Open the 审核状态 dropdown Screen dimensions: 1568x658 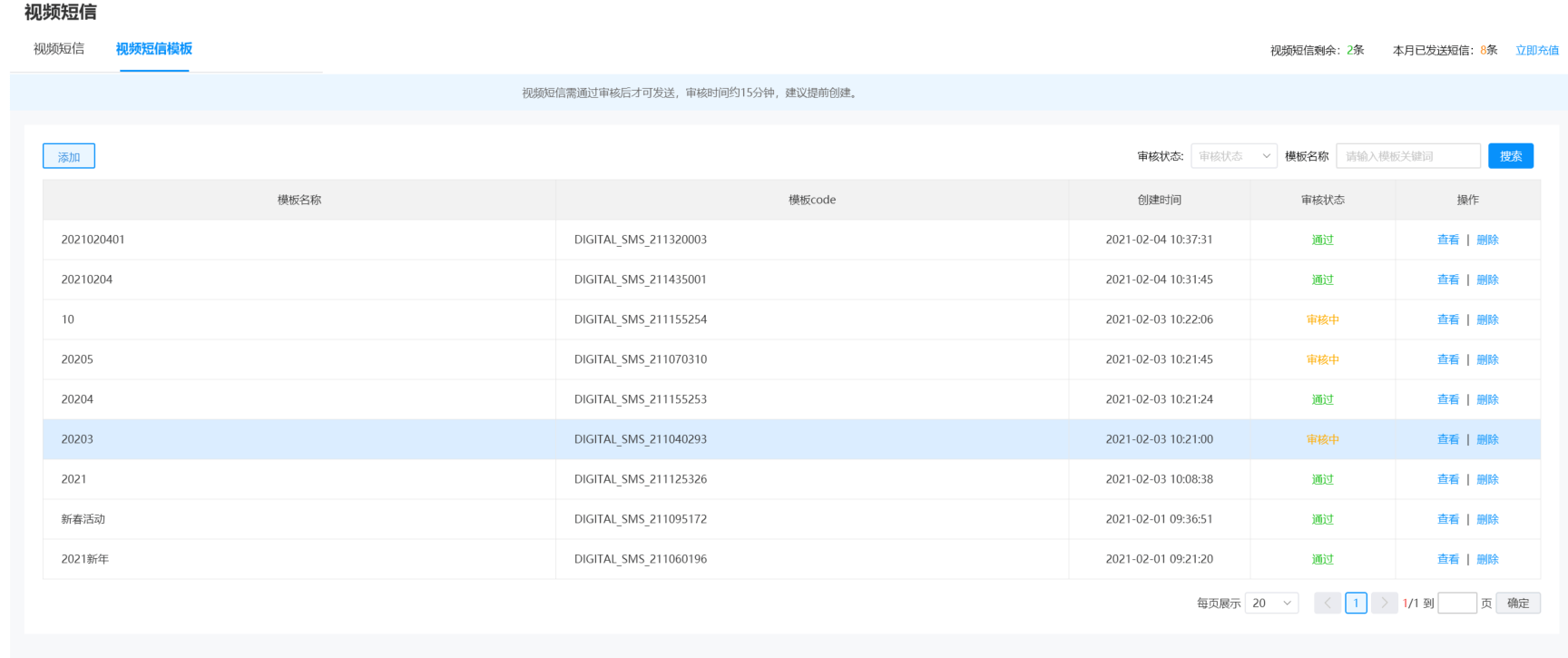click(1234, 156)
